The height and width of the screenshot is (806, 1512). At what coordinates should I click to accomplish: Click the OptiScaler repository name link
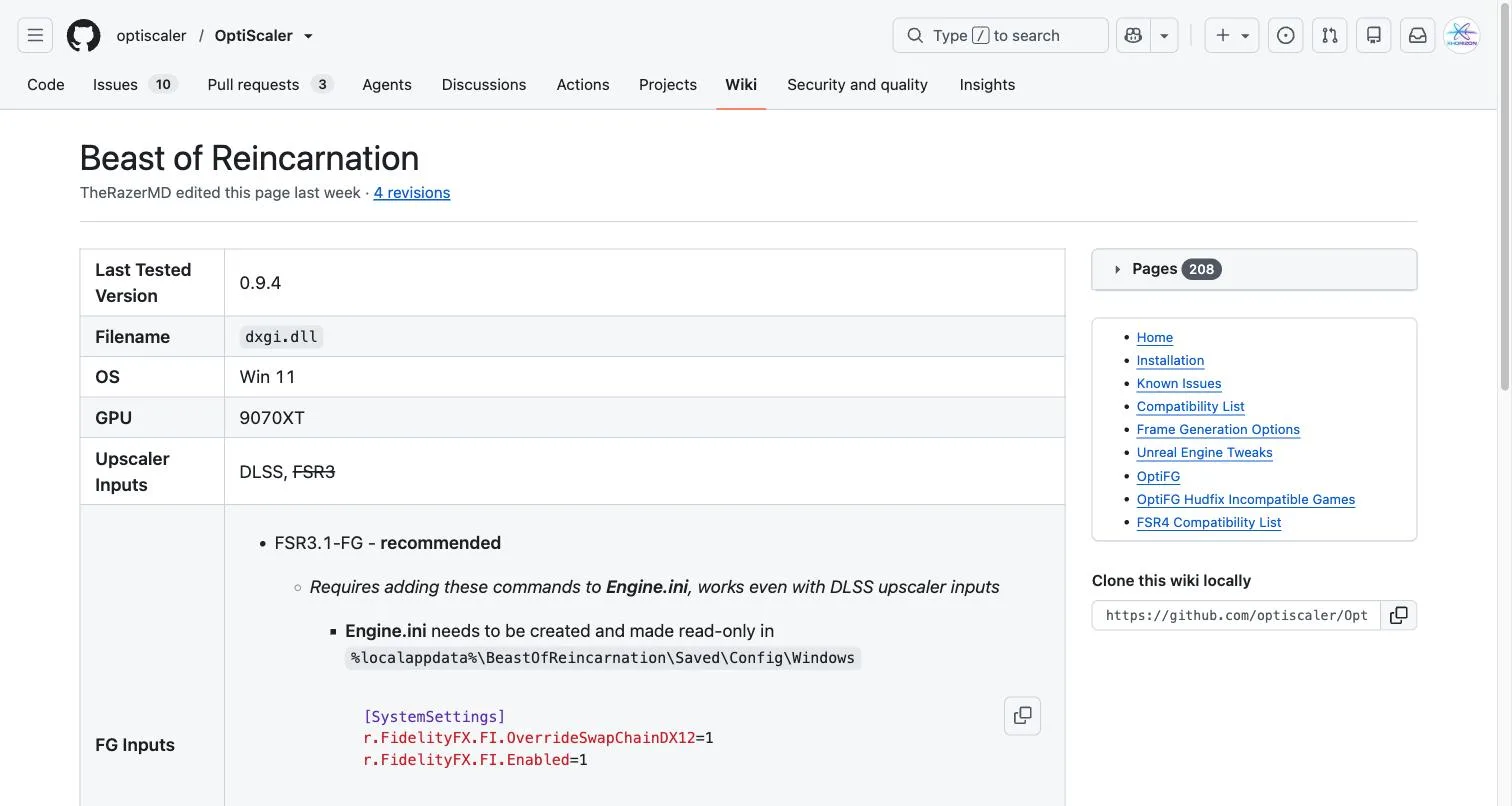[x=254, y=35]
